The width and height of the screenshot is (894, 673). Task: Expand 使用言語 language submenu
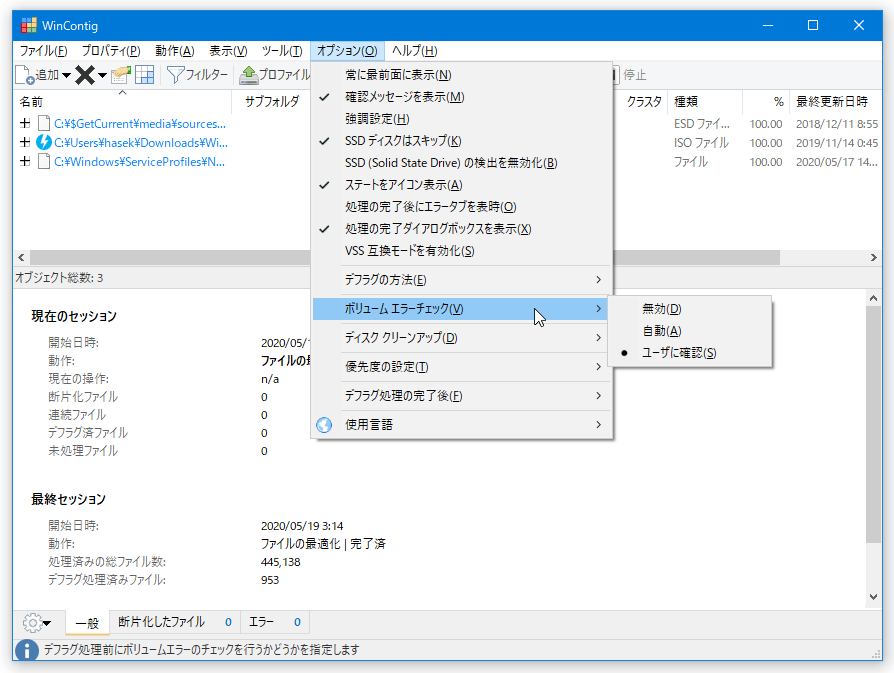(x=462, y=425)
